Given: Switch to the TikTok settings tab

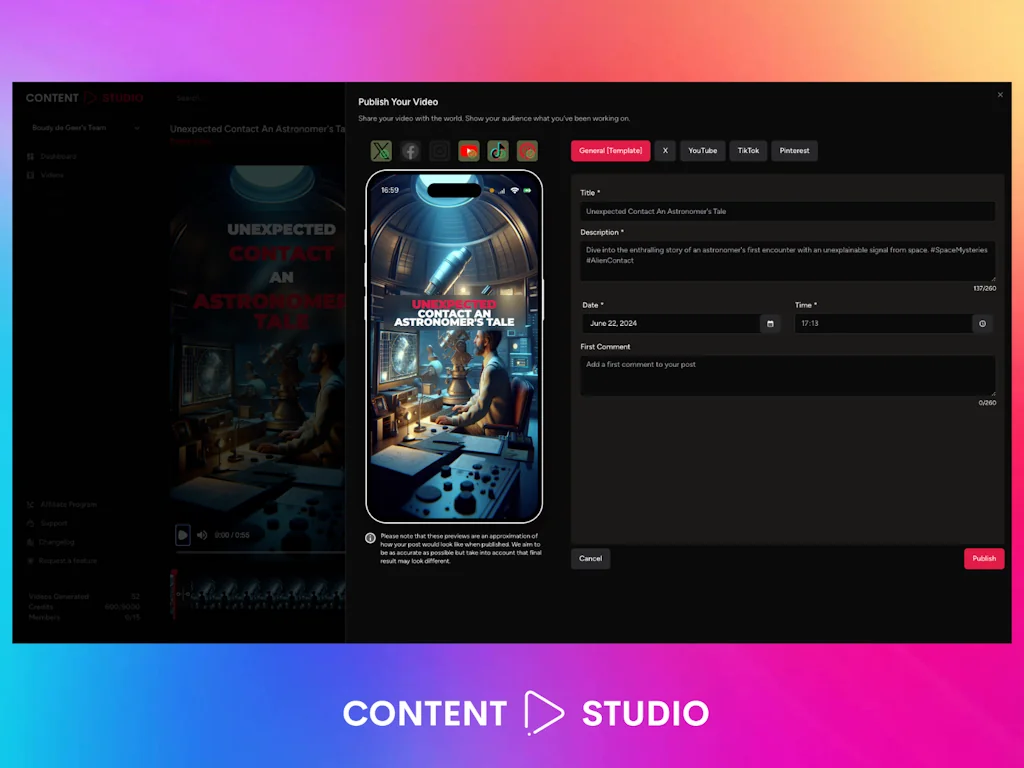Looking at the screenshot, I should (x=748, y=150).
